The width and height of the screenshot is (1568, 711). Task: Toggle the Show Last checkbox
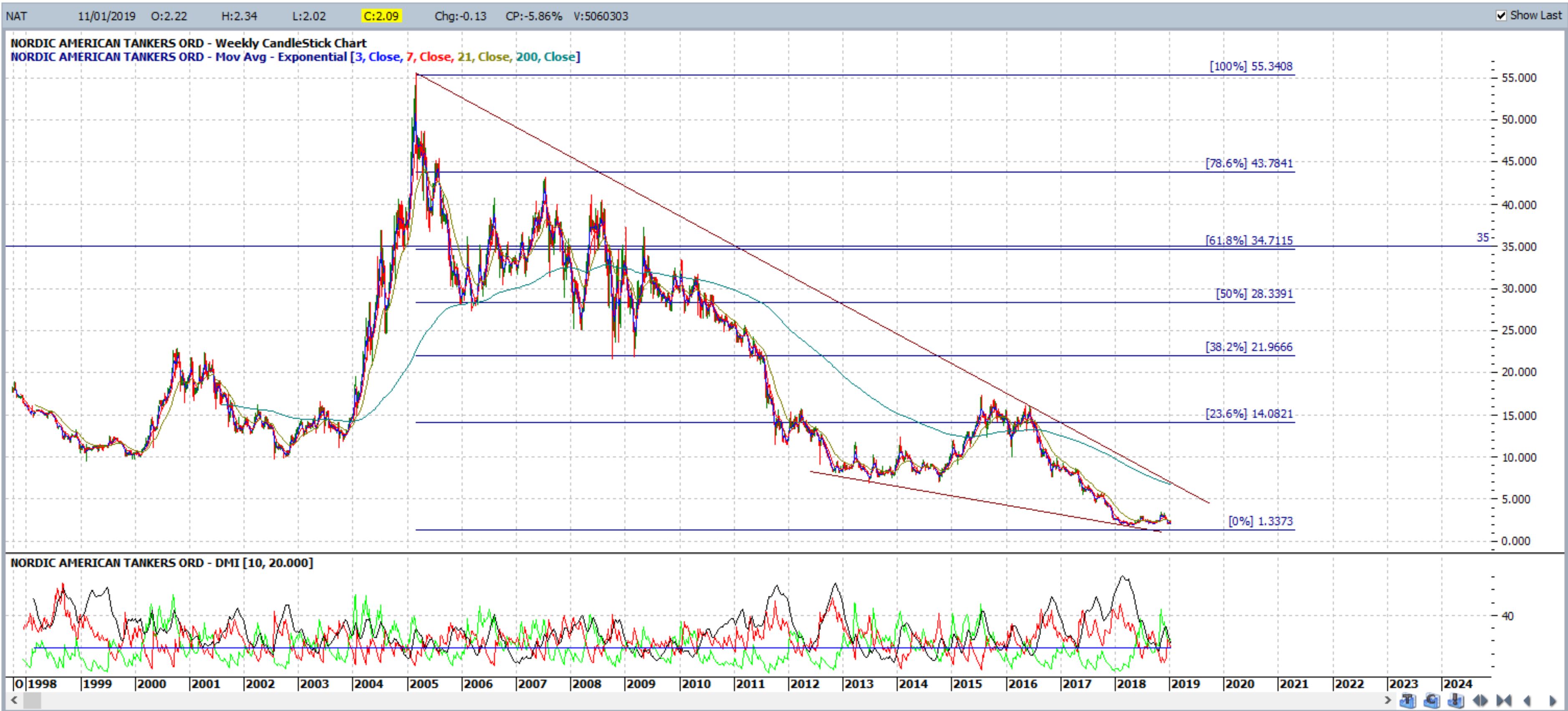(x=1501, y=15)
